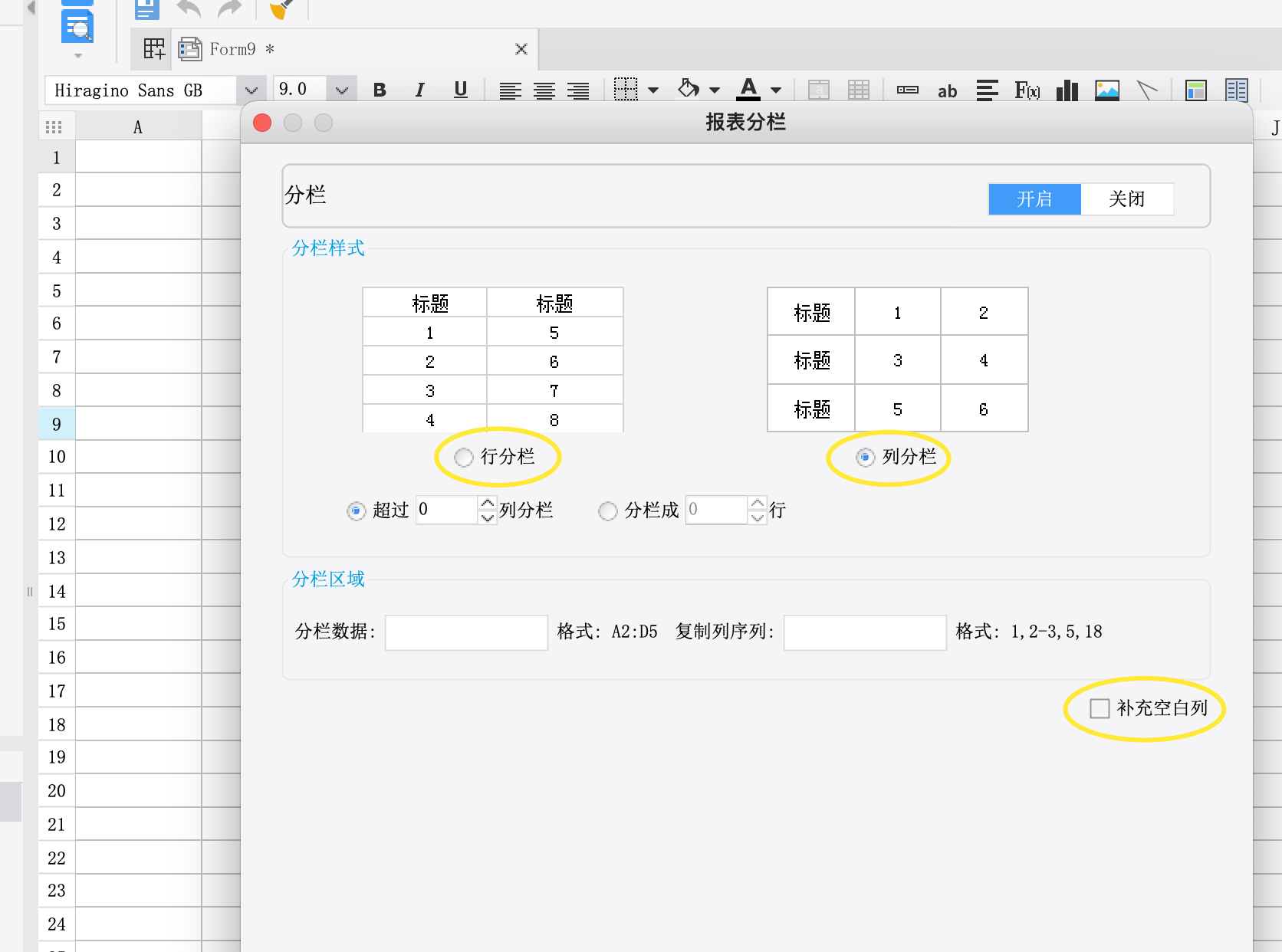The height and width of the screenshot is (952, 1282).
Task: Click the 分栏数据 input field
Action: click(466, 632)
